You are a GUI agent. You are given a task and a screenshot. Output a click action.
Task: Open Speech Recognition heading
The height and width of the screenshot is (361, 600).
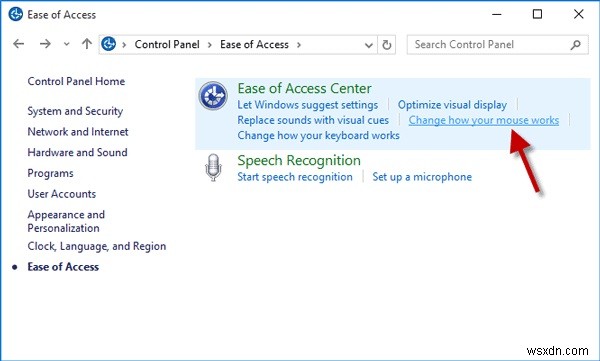tap(299, 160)
